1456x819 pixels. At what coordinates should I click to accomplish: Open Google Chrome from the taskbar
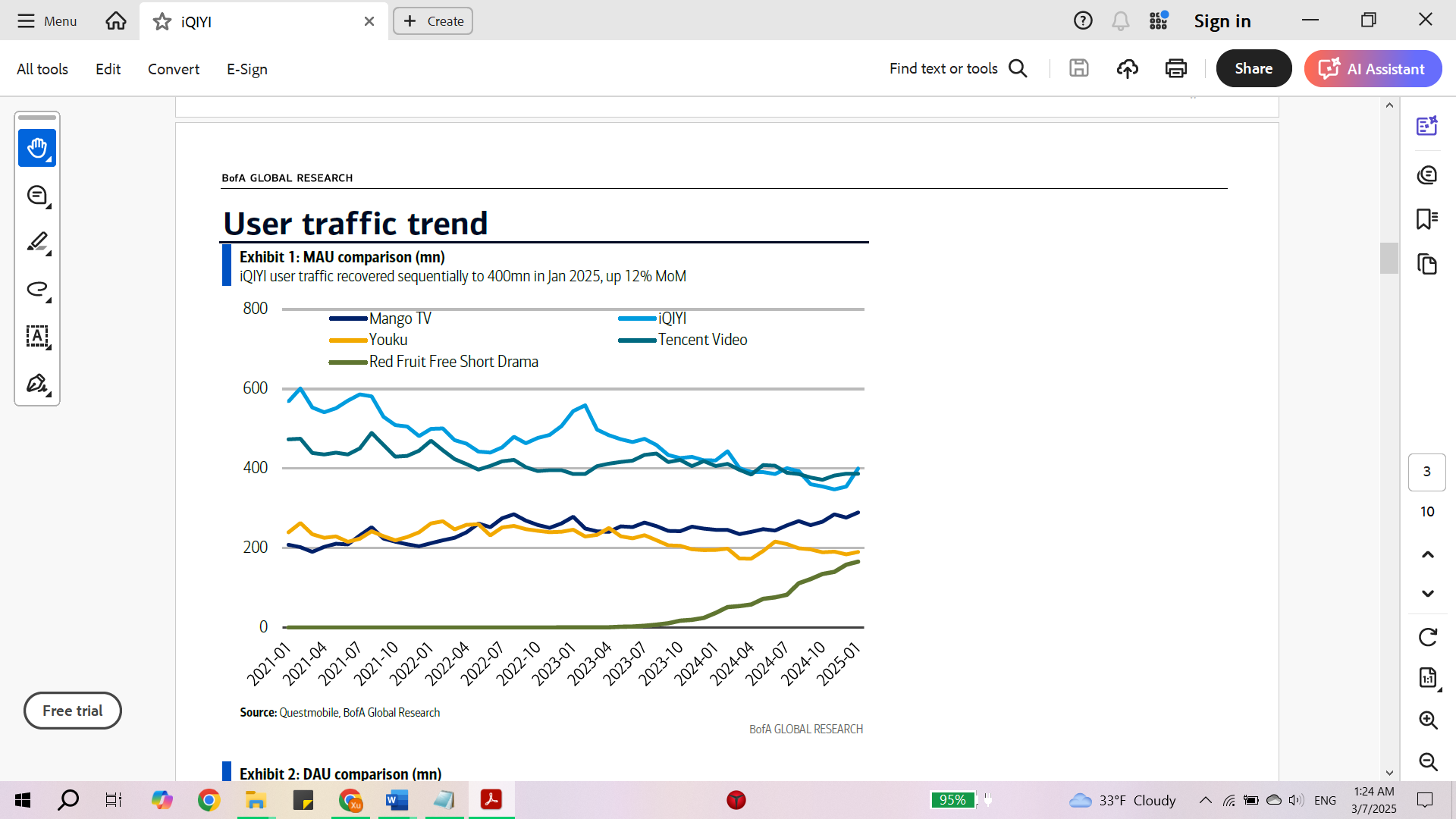click(x=209, y=800)
